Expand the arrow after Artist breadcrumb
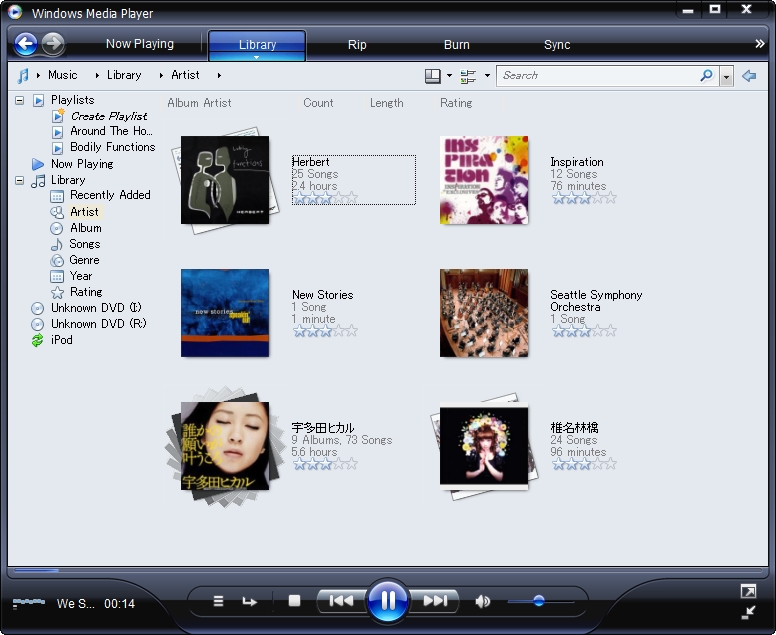776x635 pixels. [219, 76]
